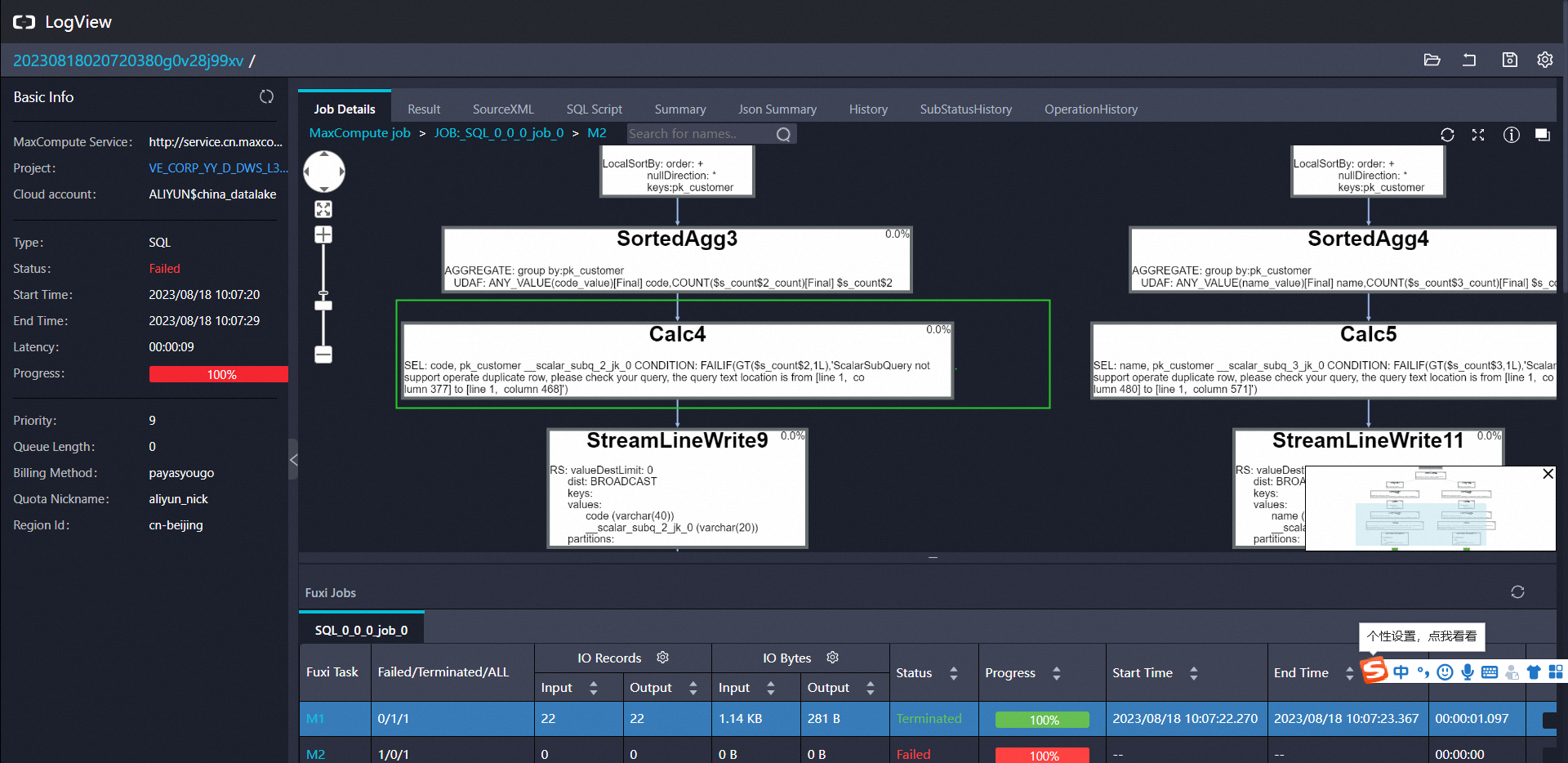
Task: Open the Json Summary tab
Action: [777, 109]
